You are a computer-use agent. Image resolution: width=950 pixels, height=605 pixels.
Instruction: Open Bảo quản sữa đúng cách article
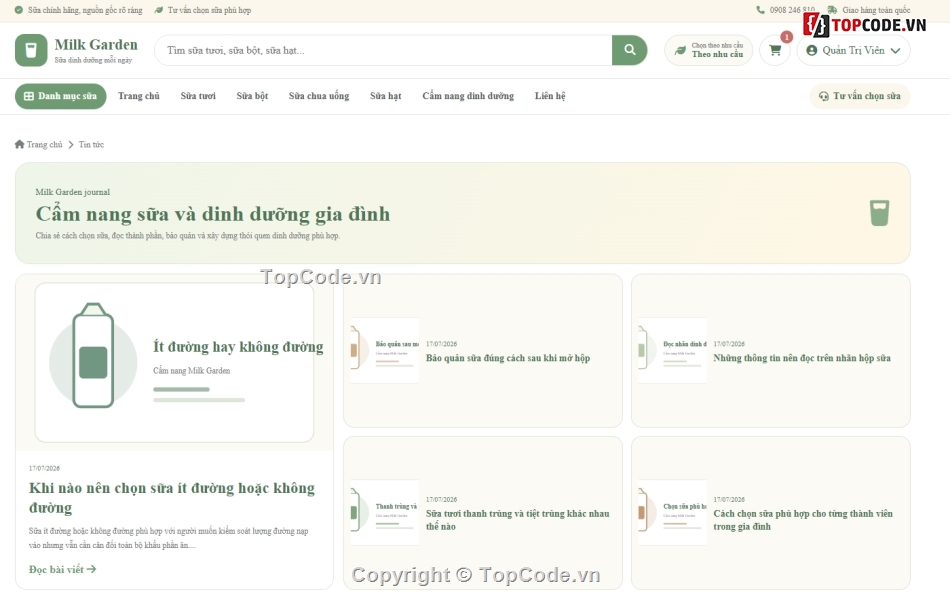[508, 358]
